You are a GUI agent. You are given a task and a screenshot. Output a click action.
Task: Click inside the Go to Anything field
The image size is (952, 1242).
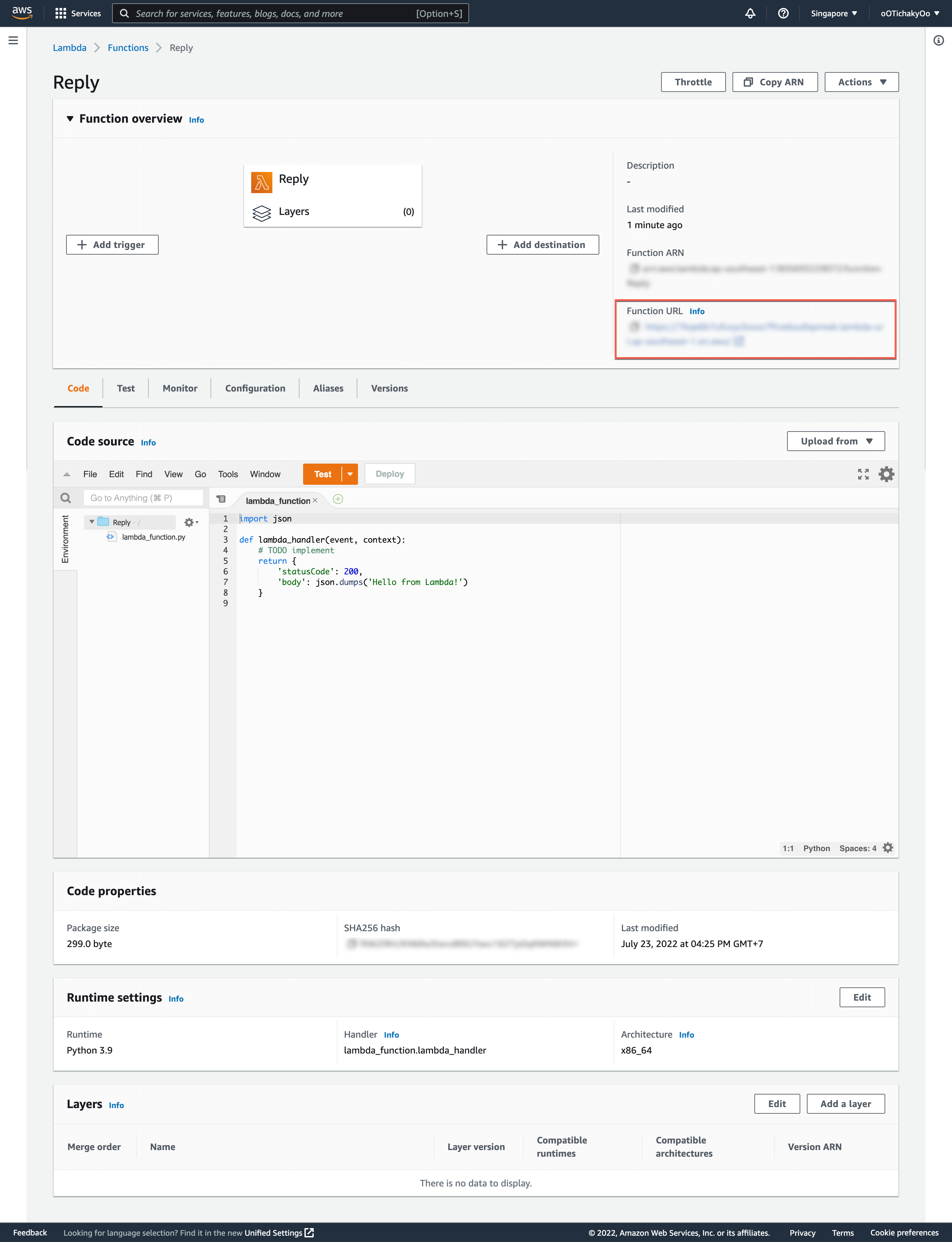coord(143,497)
